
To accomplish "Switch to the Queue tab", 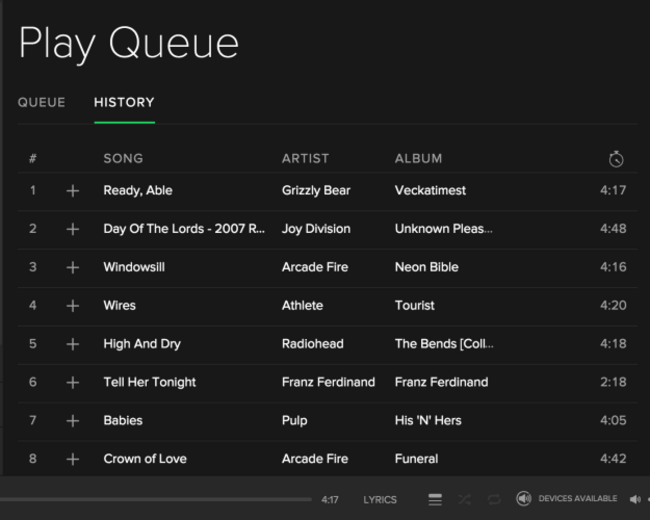I will pos(41,102).
